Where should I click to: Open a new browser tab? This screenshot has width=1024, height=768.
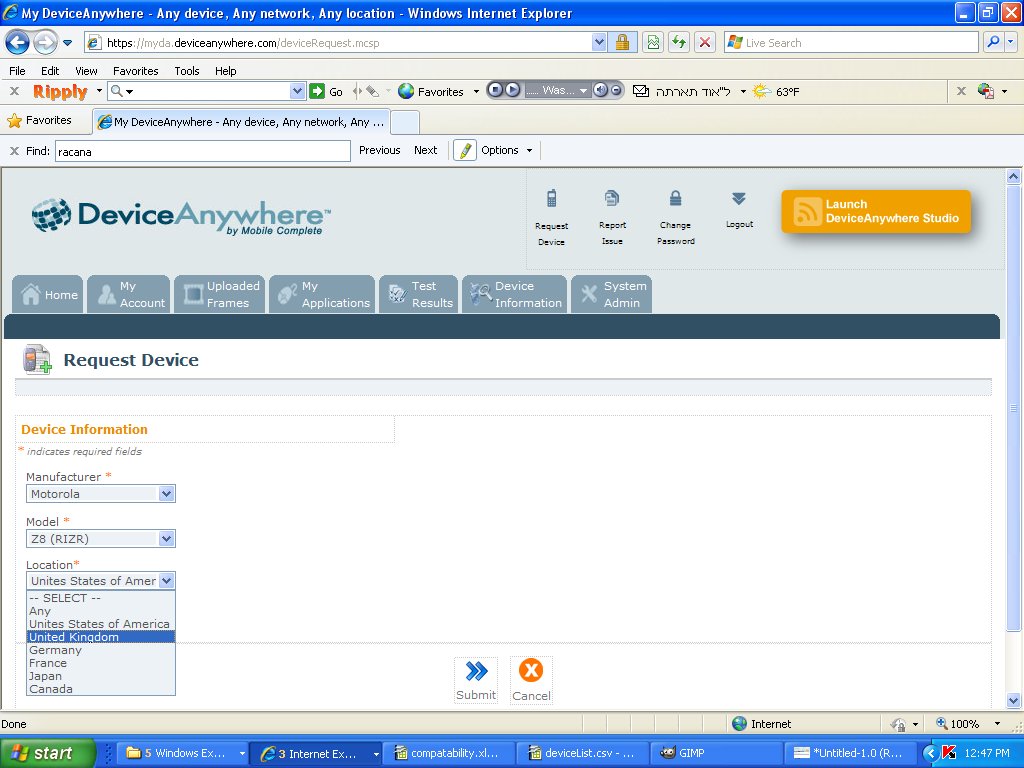click(x=405, y=122)
